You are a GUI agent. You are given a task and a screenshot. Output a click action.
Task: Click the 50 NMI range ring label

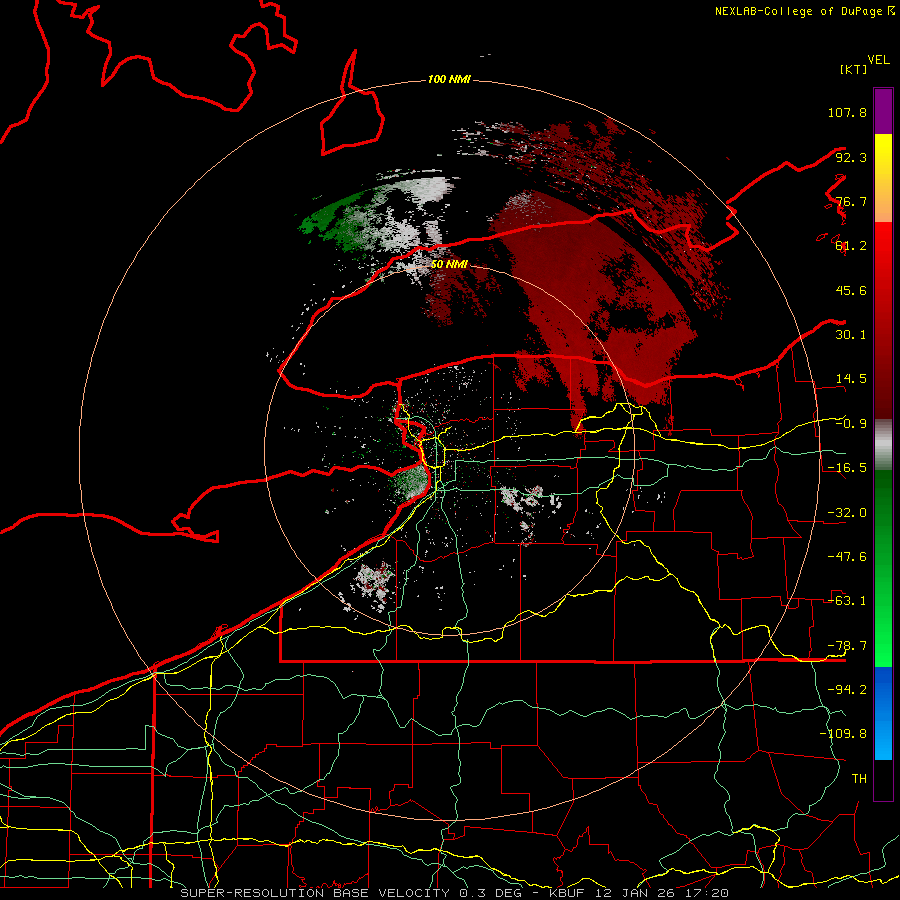tap(449, 264)
